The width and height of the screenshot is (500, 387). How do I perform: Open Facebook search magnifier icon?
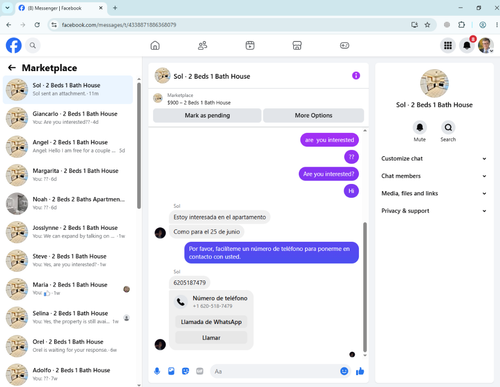(x=32, y=45)
